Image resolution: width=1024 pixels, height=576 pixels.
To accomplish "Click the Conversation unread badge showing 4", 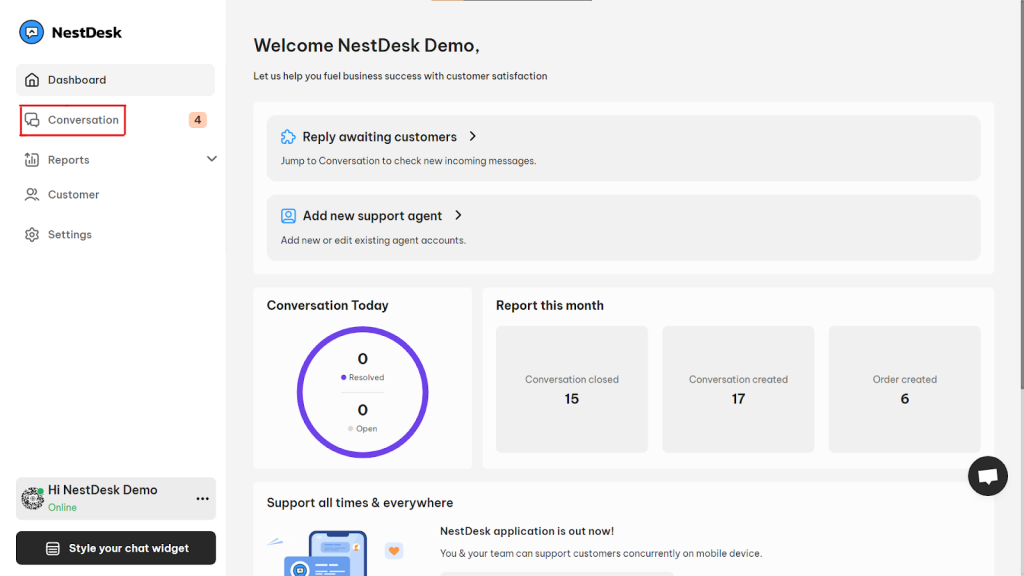I will click(x=197, y=120).
